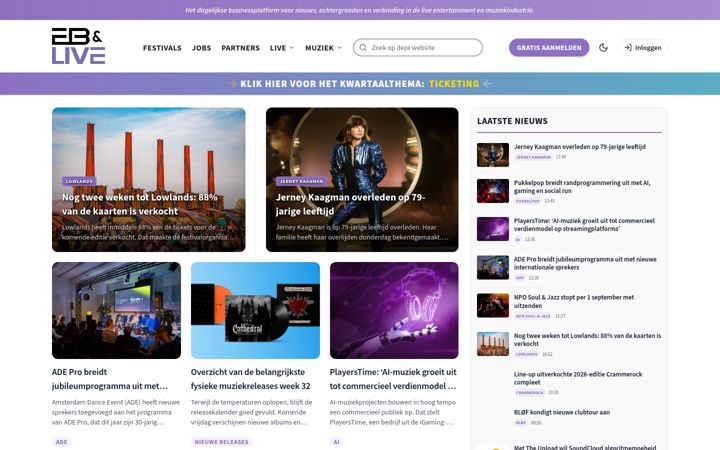The width and height of the screenshot is (720, 450).
Task: Open the PARTNERS menu item
Action: click(241, 48)
